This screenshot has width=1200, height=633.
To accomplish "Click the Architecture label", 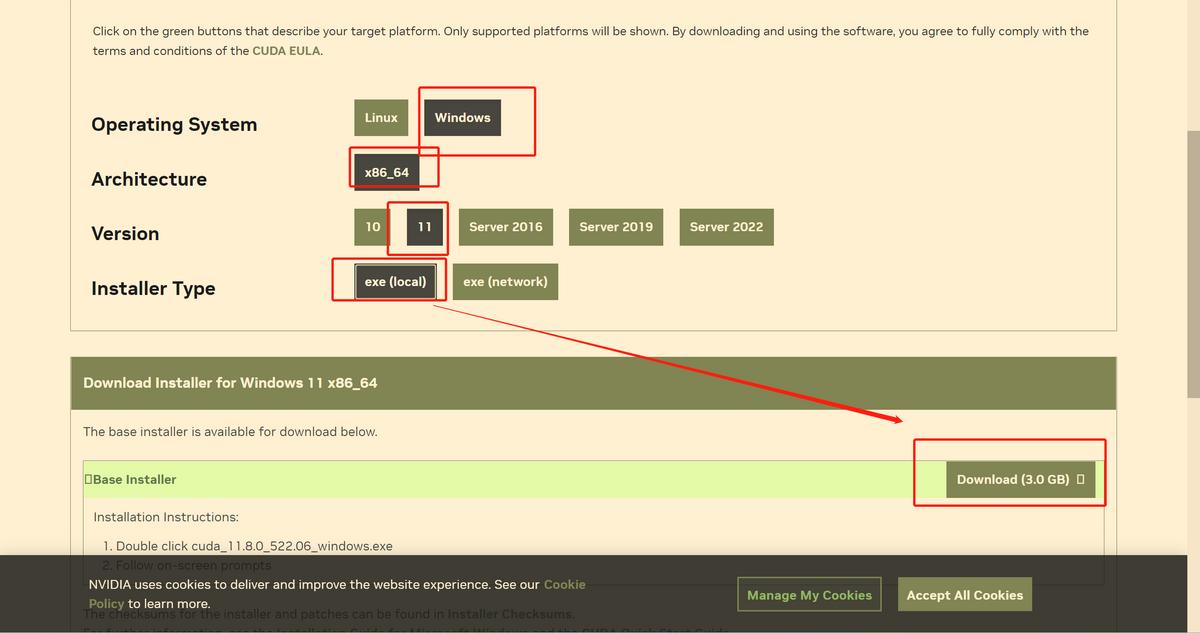I will pos(149,179).
